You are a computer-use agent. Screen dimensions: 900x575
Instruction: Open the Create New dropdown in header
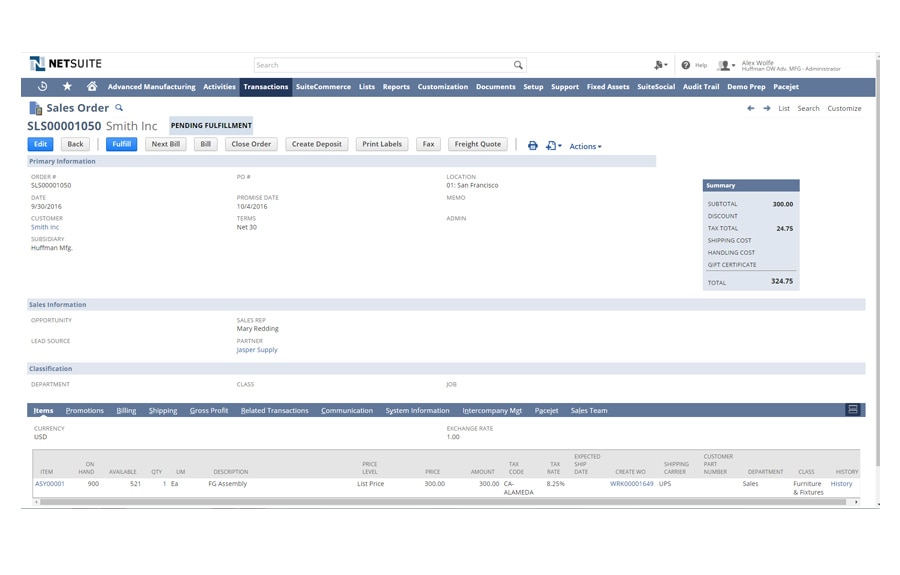point(660,65)
